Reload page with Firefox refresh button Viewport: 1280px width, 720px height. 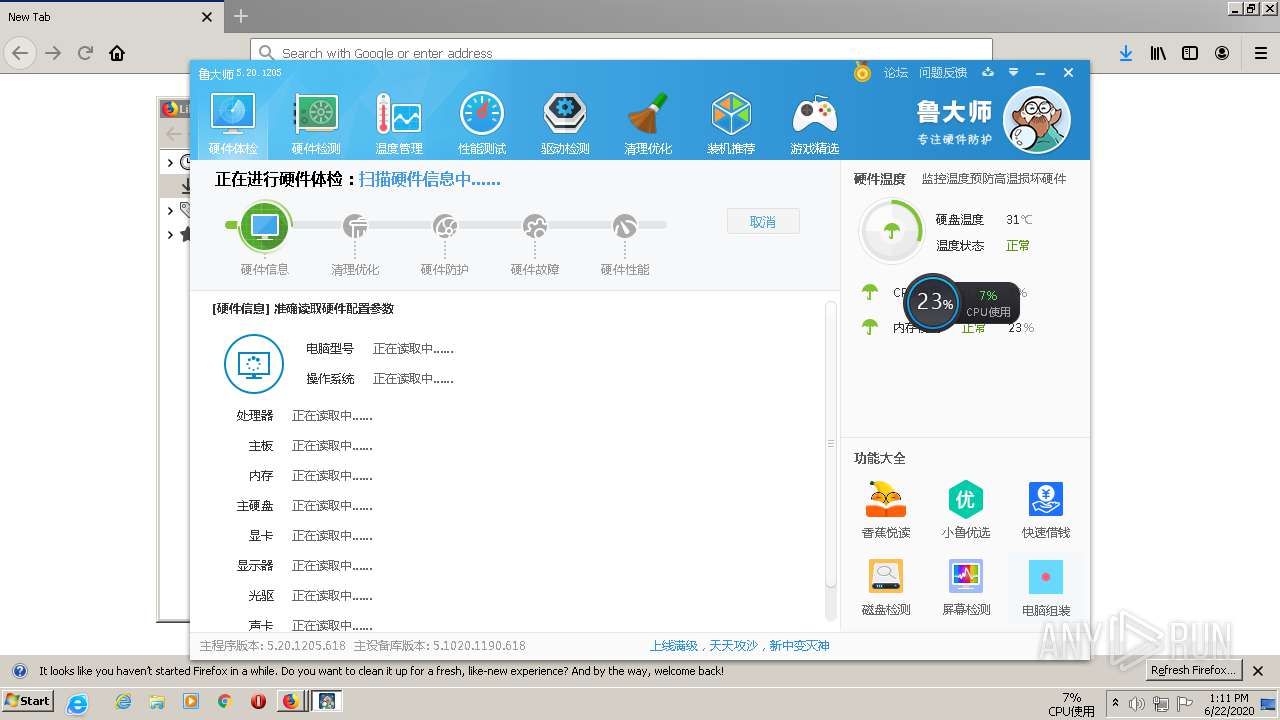coord(85,53)
